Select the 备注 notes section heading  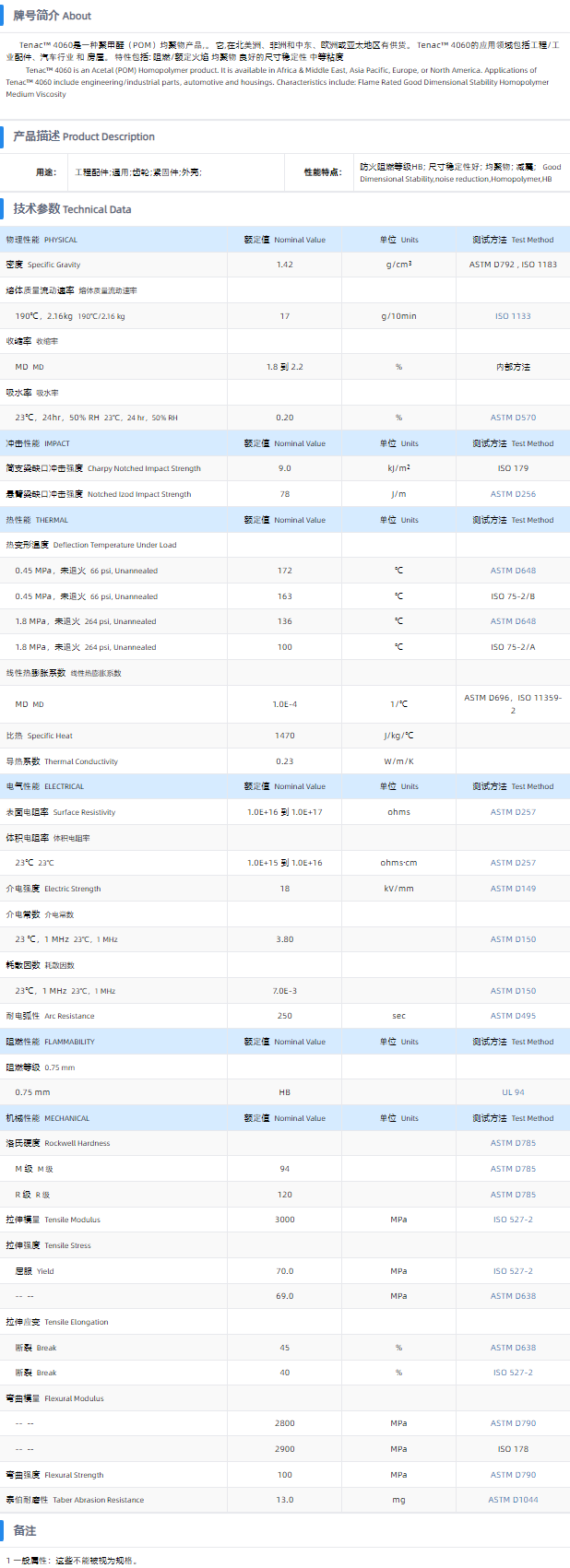click(25, 1530)
